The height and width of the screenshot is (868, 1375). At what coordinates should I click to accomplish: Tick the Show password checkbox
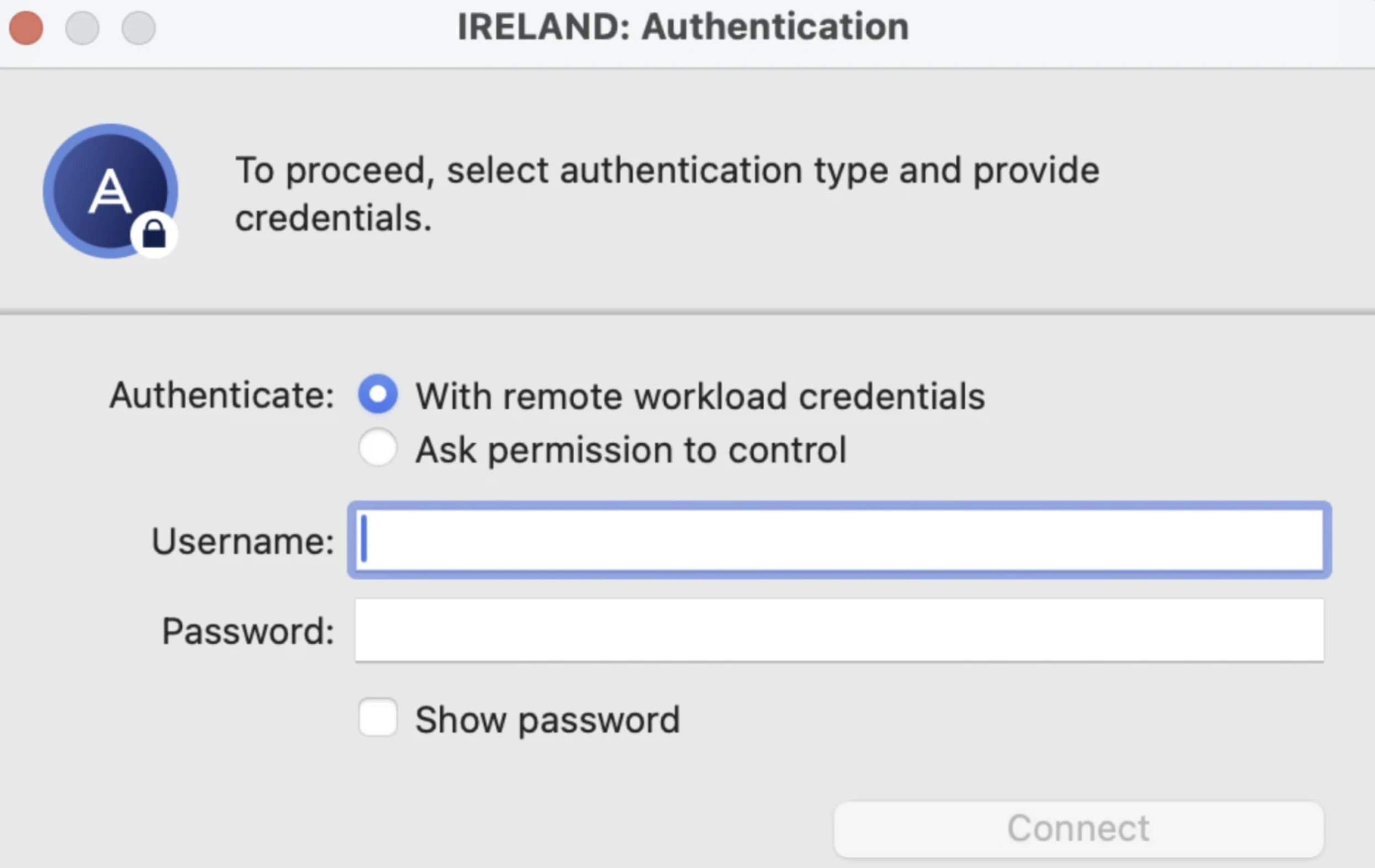[378, 717]
